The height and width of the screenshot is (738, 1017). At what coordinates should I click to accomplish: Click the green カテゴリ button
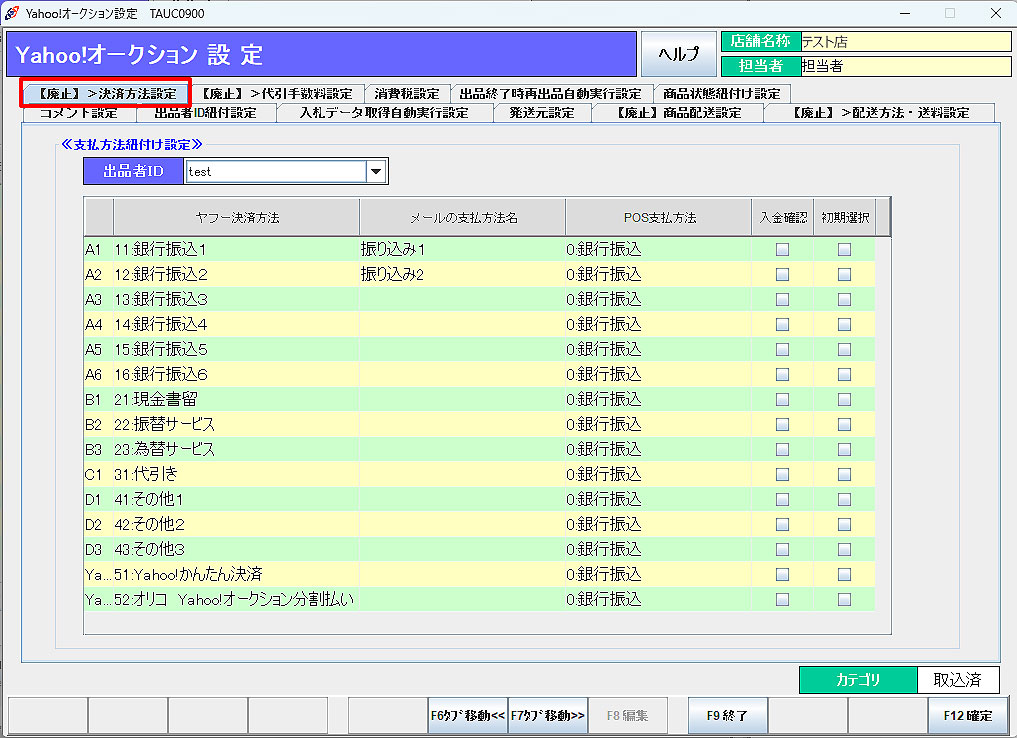pyautogui.click(x=857, y=680)
